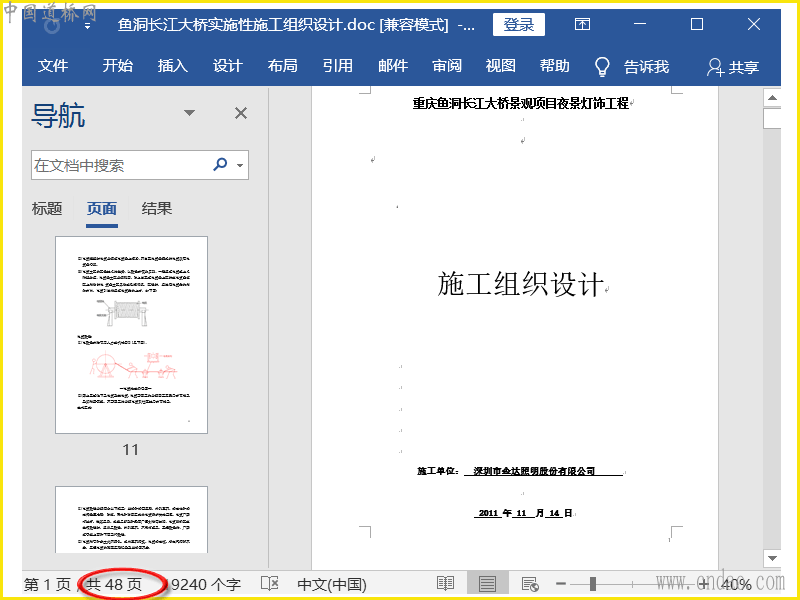This screenshot has width=800, height=600.
Task: Open the 插入 ribbon tab
Action: click(x=172, y=66)
